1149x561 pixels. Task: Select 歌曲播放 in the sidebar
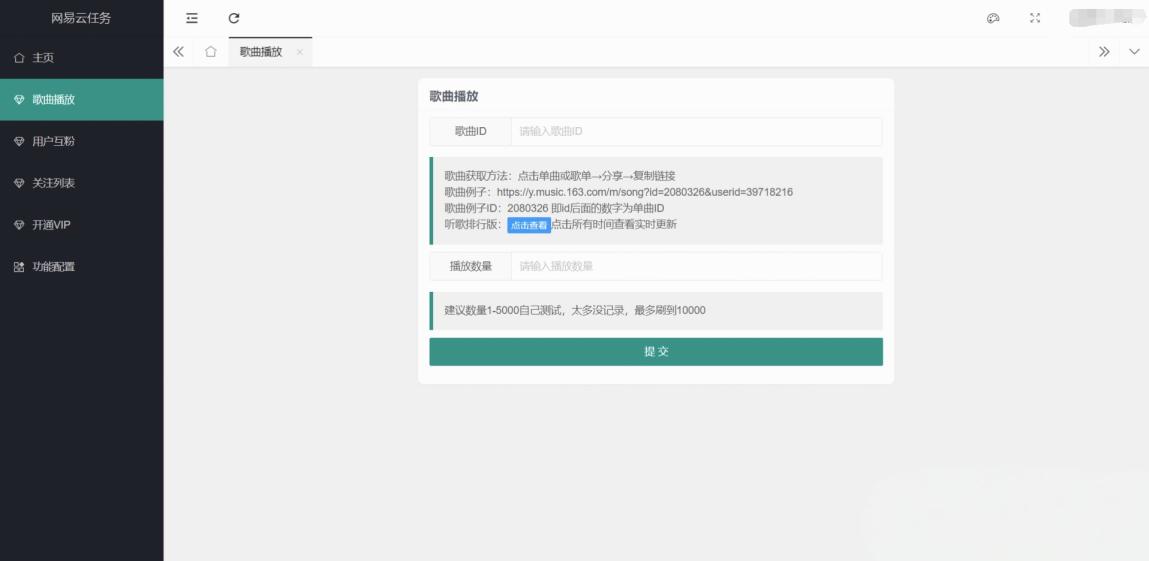click(81, 100)
